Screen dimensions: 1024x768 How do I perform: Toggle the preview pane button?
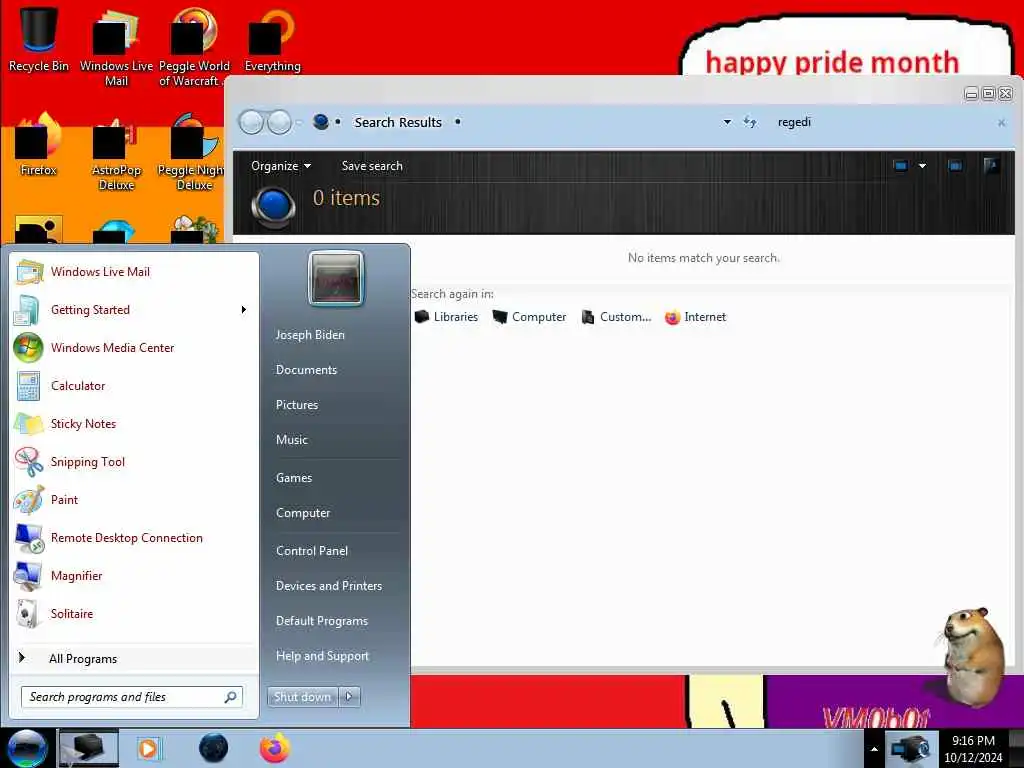click(x=955, y=166)
